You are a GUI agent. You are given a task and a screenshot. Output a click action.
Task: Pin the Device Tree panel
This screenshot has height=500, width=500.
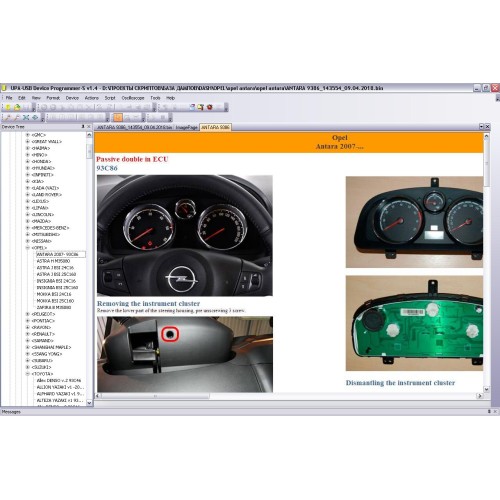click(x=83, y=127)
